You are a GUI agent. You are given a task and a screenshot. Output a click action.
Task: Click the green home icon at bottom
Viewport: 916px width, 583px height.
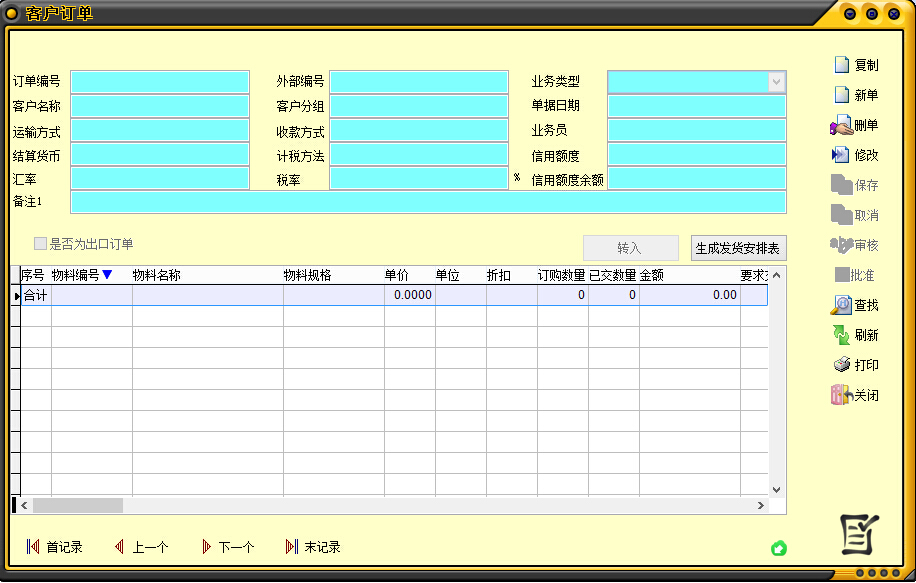pos(779,548)
